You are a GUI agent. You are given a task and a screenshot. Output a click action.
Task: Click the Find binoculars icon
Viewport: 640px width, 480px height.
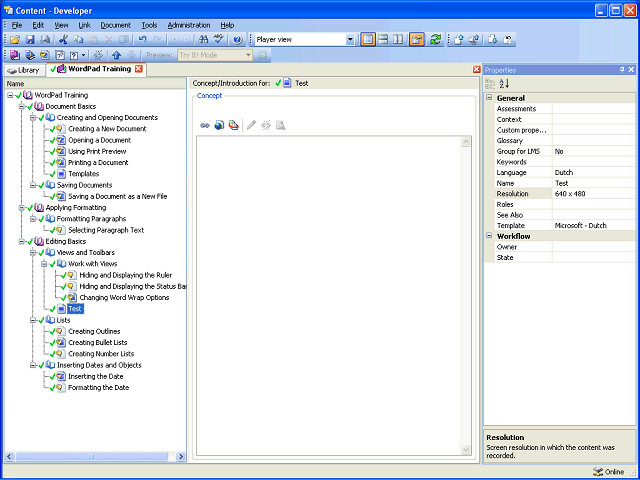tap(203, 40)
